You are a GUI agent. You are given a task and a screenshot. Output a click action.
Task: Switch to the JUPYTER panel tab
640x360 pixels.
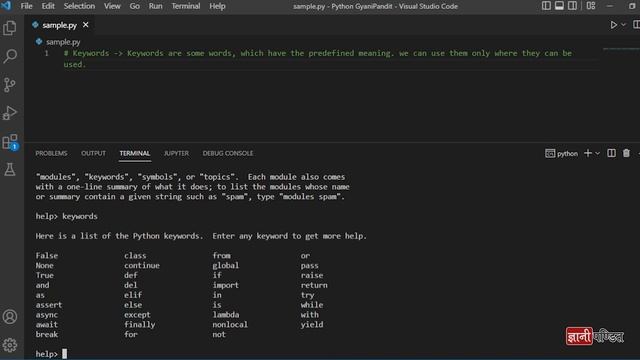[176, 153]
